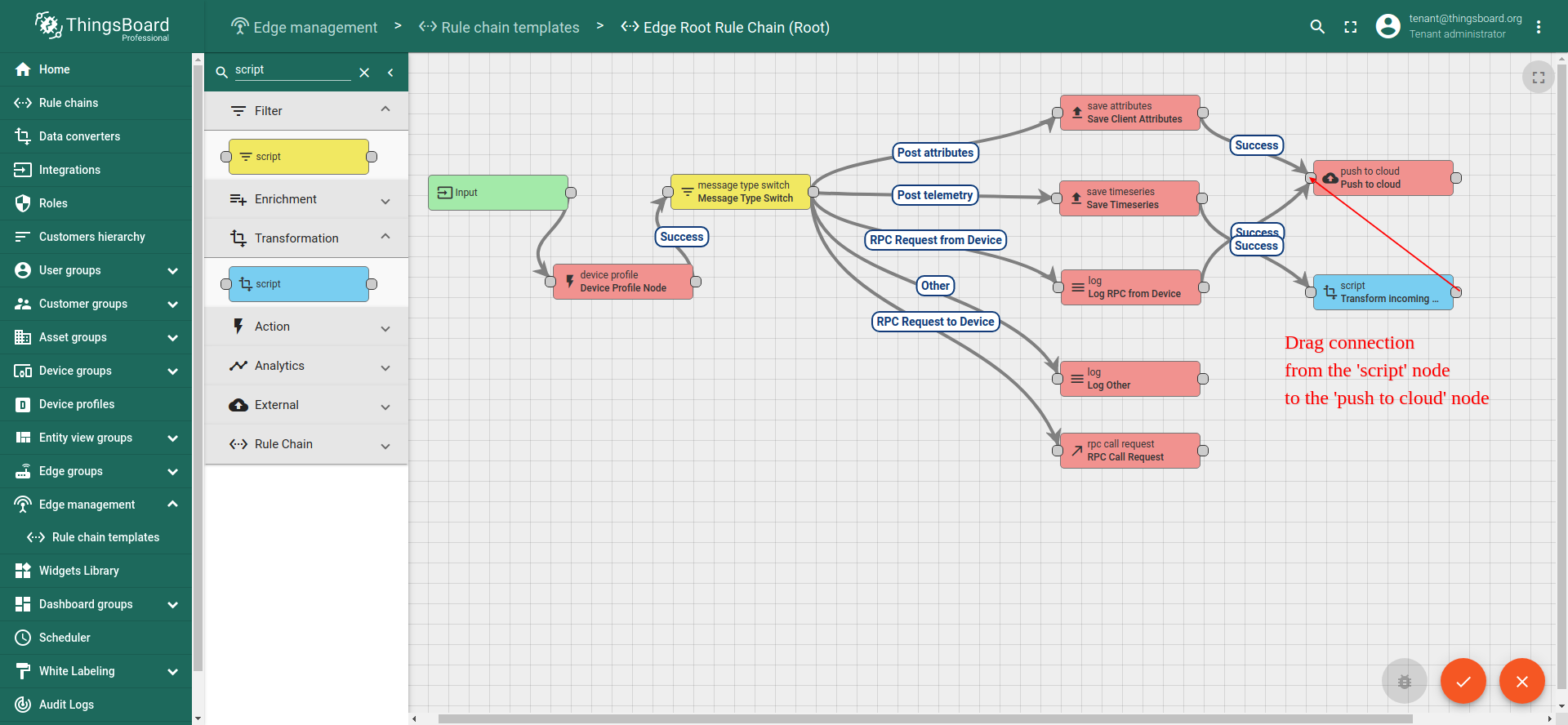Select the Push to cloud node
Image resolution: width=1568 pixels, height=725 pixels.
click(x=1383, y=178)
